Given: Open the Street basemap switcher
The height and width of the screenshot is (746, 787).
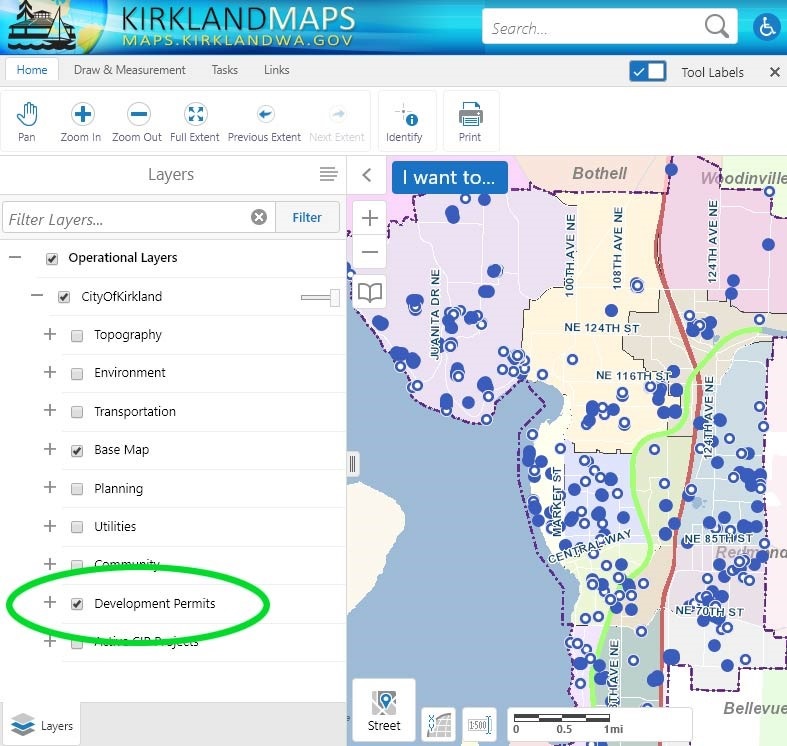Looking at the screenshot, I should pos(384,710).
